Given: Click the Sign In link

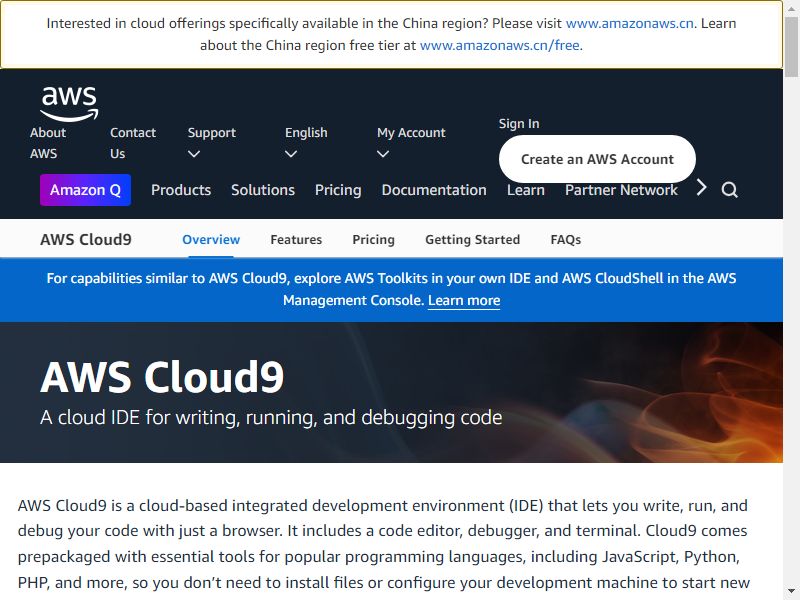Looking at the screenshot, I should click(x=519, y=123).
